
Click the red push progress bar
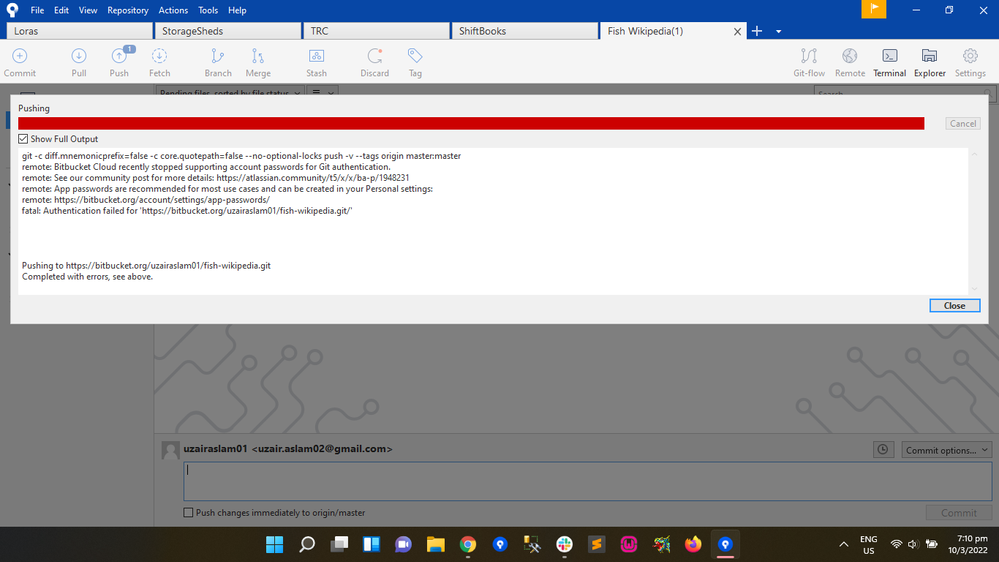click(x=471, y=124)
